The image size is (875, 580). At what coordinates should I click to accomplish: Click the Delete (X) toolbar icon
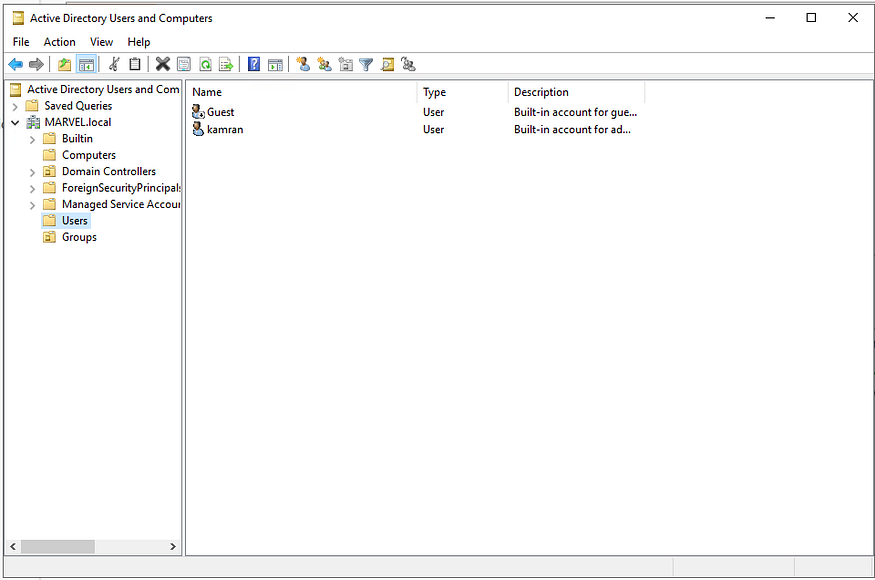(163, 64)
